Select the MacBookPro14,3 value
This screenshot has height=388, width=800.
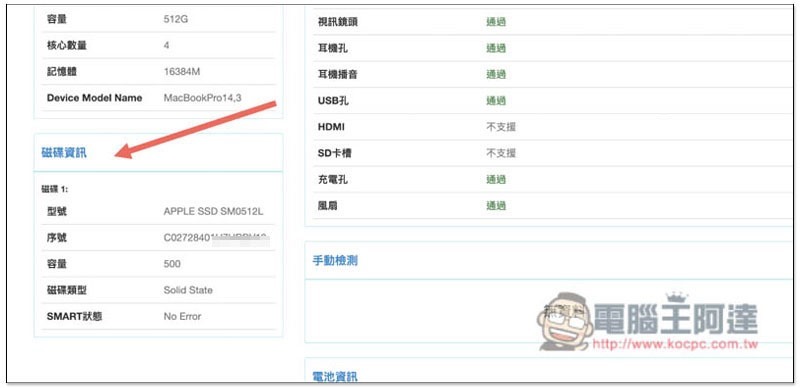click(202, 98)
